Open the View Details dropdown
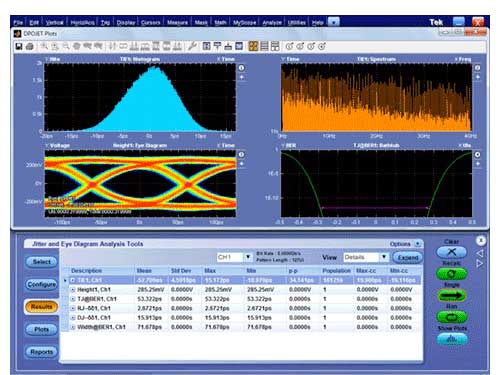The width and height of the screenshot is (500, 375). pos(384,257)
